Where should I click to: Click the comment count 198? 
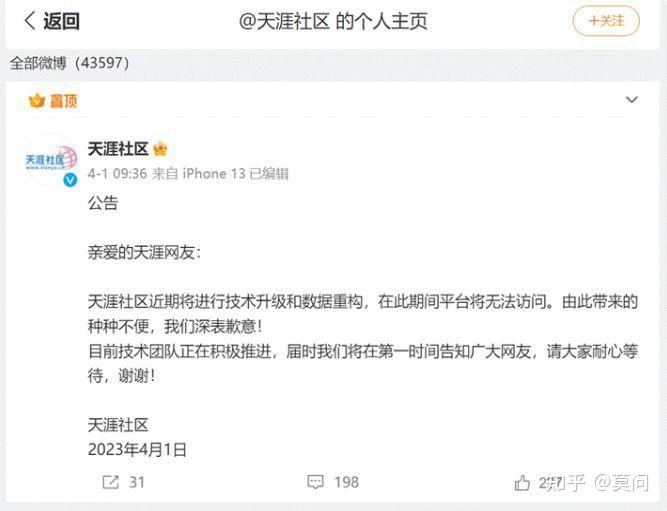346,482
